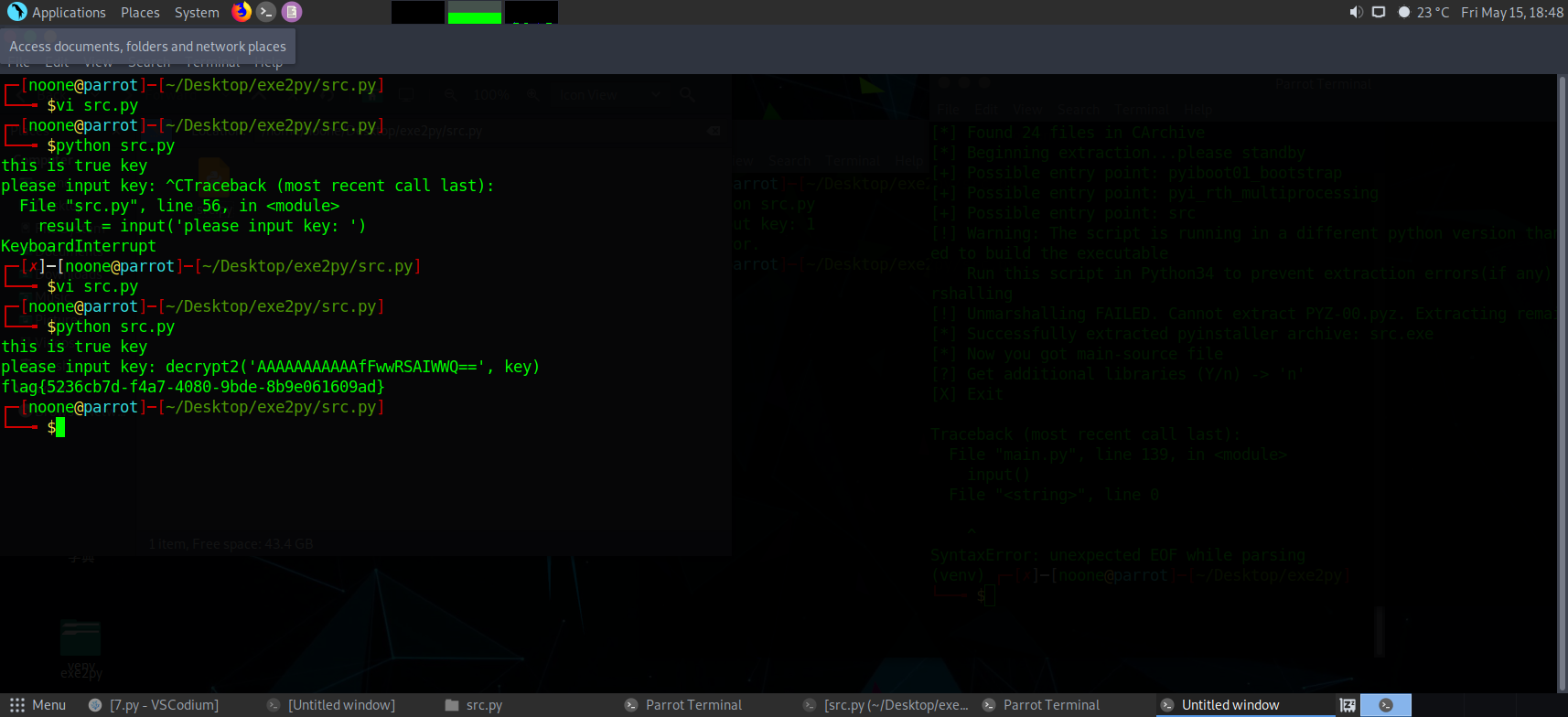Click the Parrot logo icon
This screenshot has width=1568, height=717.
(x=16, y=12)
